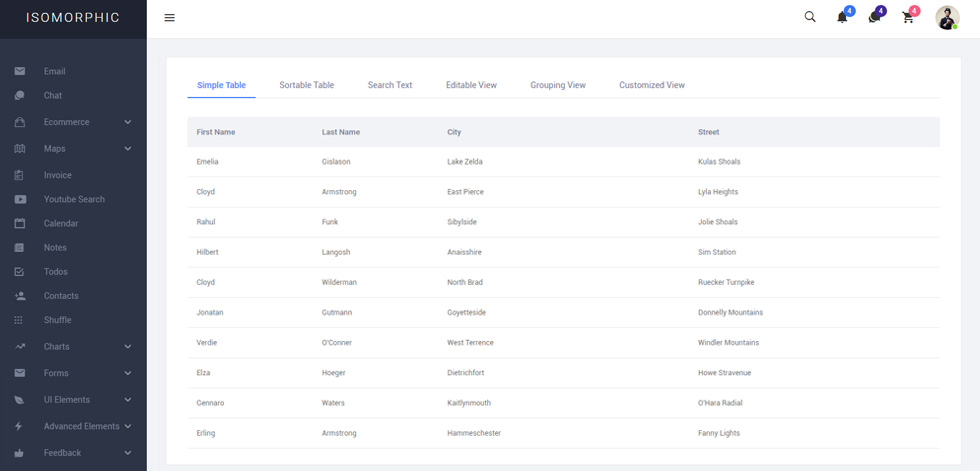Image resolution: width=980 pixels, height=471 pixels.
Task: Click the cell "East Pierce"
Action: point(466,192)
